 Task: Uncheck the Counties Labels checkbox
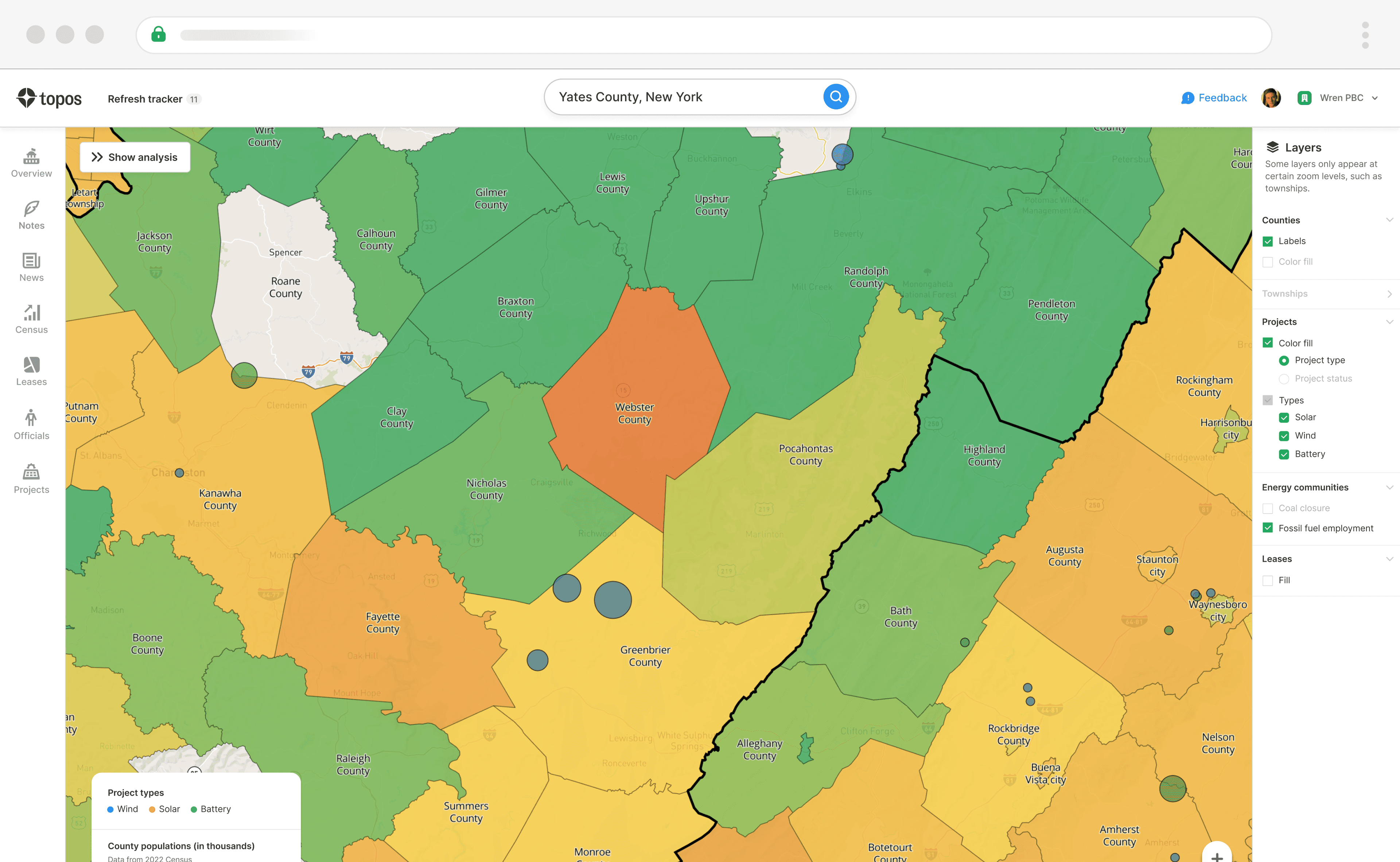1268,241
